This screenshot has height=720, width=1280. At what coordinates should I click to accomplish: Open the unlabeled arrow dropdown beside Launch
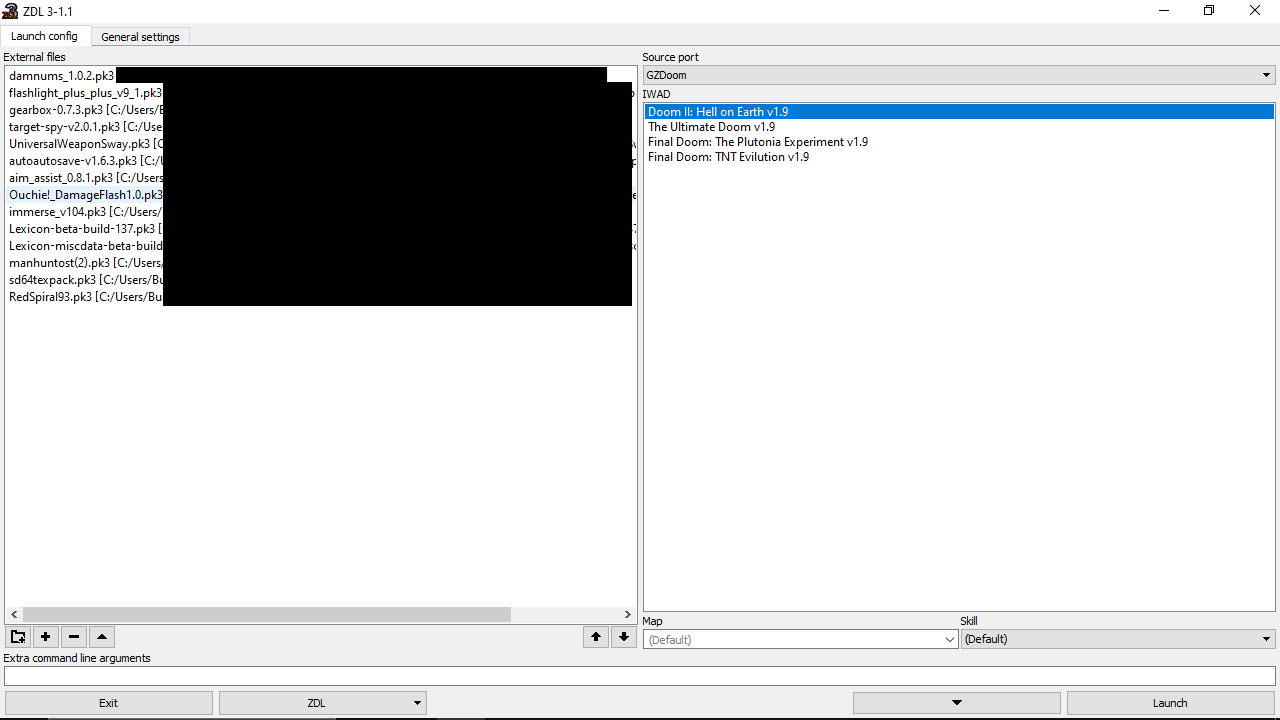coord(957,703)
